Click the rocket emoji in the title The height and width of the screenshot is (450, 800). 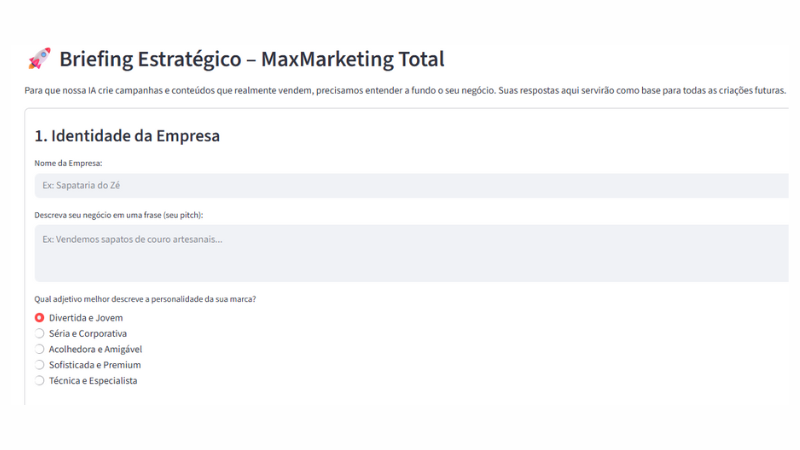pos(39,59)
